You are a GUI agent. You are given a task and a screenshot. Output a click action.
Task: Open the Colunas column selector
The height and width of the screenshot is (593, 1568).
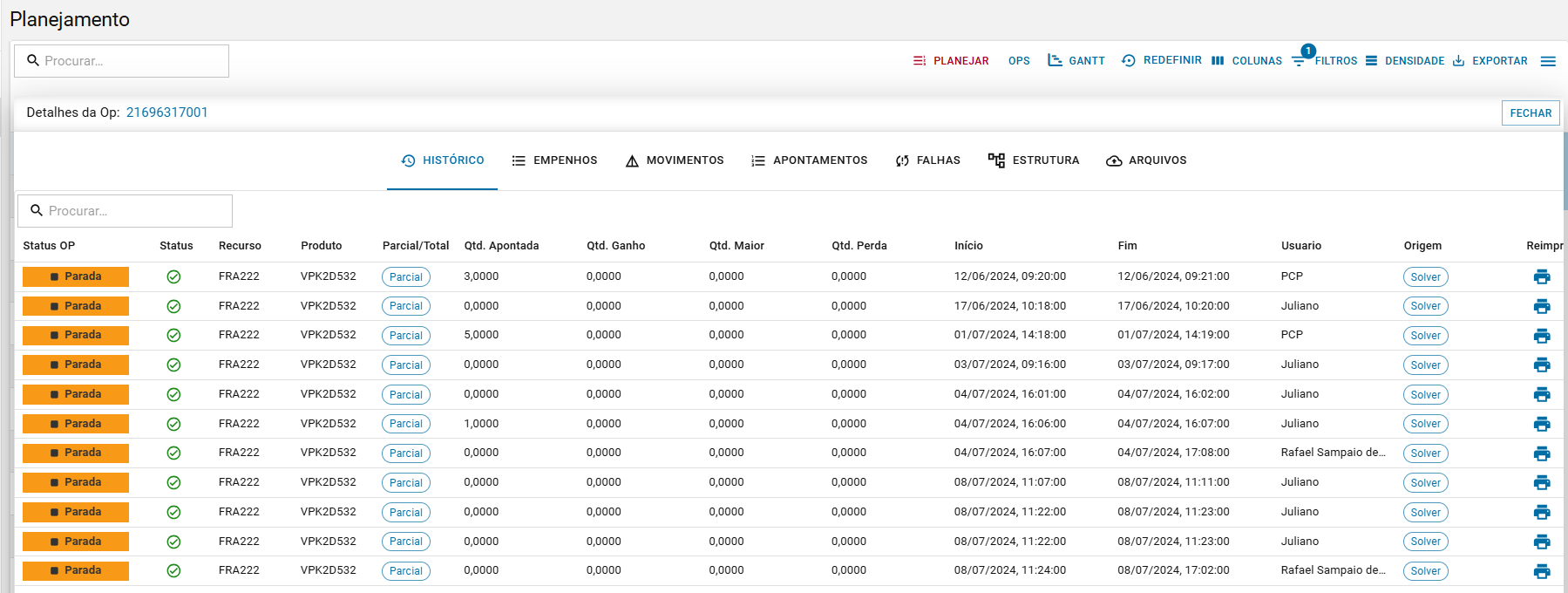(1247, 61)
